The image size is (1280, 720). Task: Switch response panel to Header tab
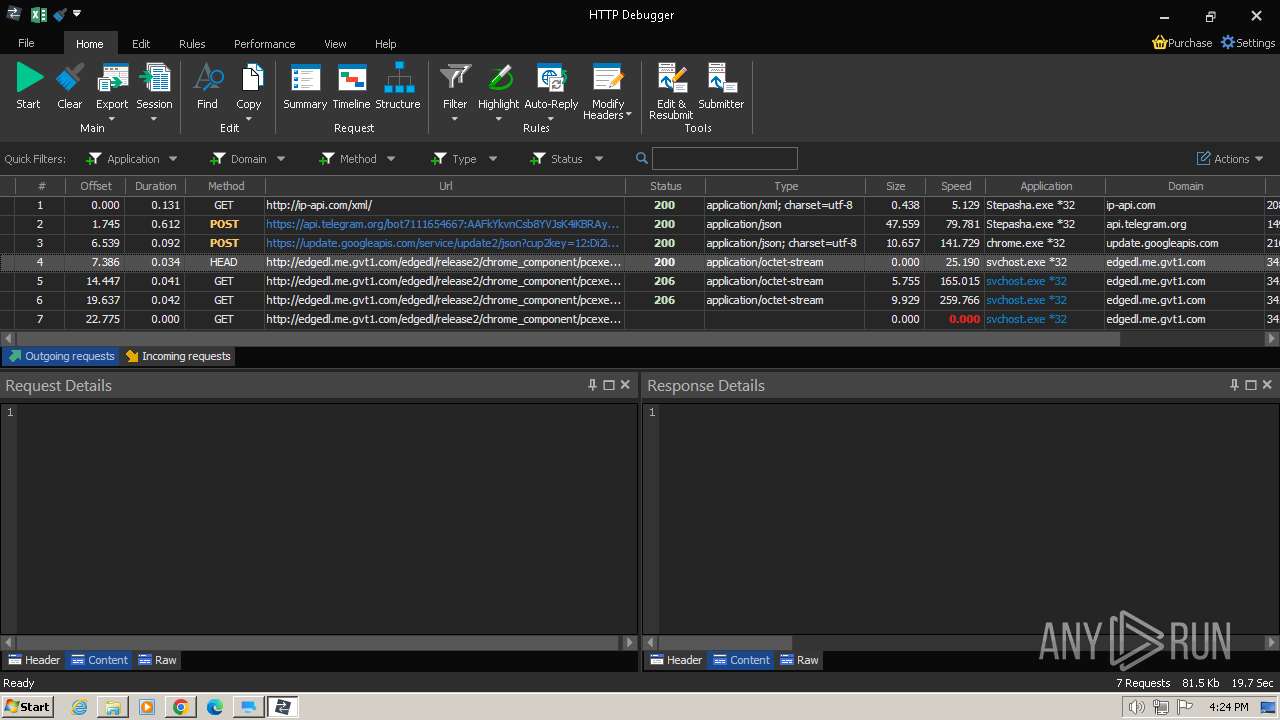[x=676, y=660]
